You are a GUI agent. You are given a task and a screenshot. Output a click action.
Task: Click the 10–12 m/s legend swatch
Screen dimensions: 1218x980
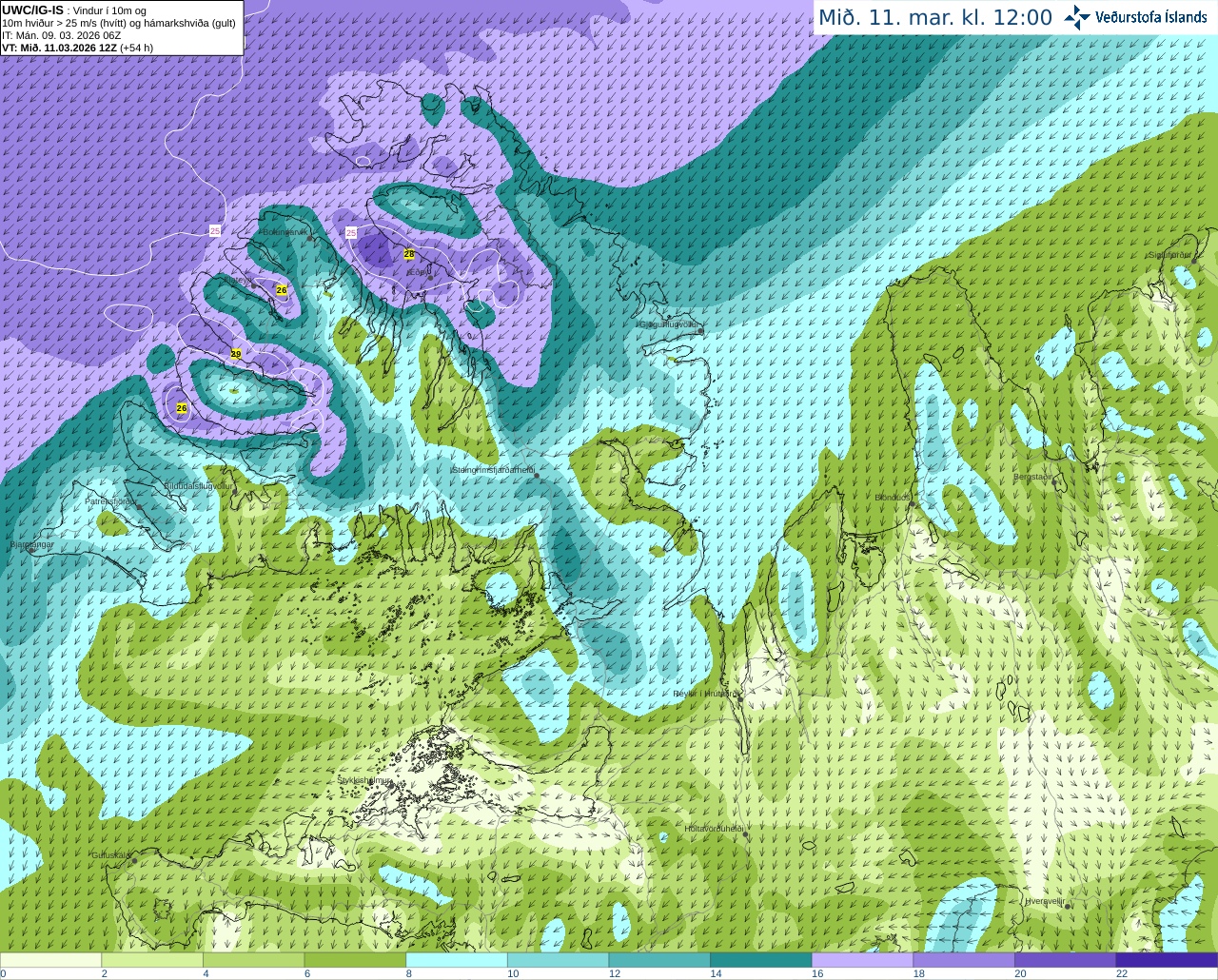[x=558, y=959]
